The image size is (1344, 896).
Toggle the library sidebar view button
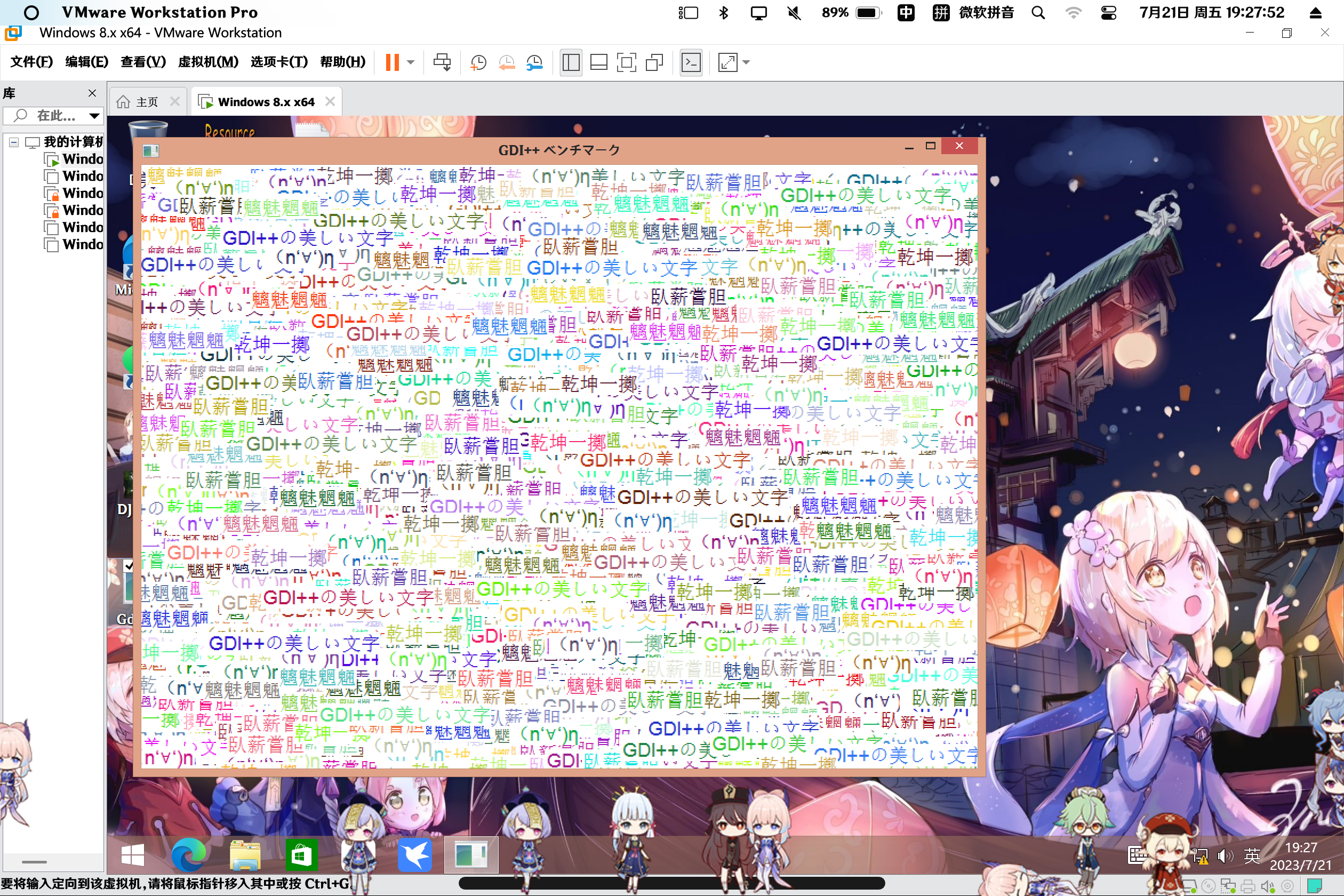tap(571, 62)
